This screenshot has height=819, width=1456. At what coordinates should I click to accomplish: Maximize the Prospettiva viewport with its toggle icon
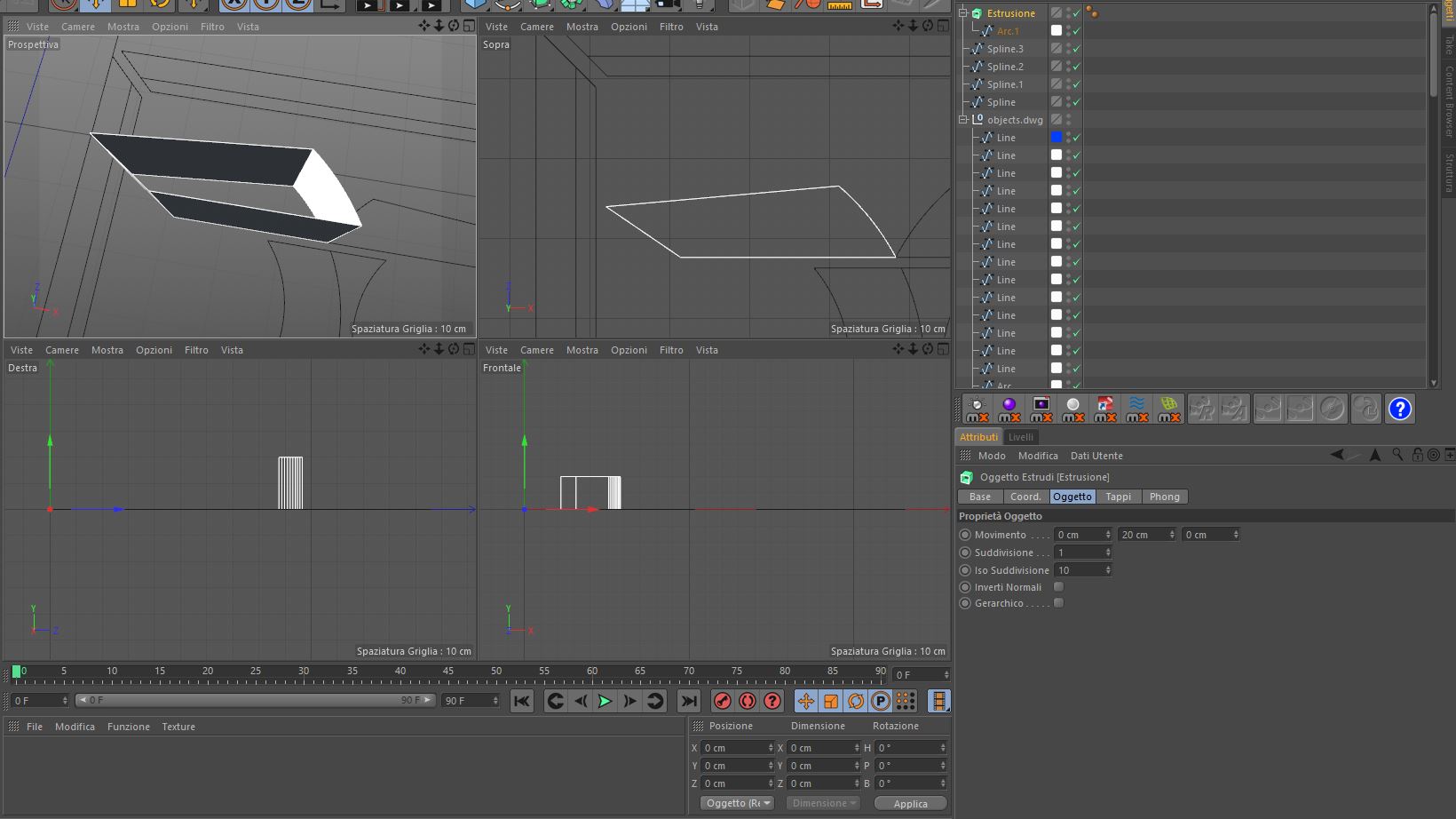[469, 26]
